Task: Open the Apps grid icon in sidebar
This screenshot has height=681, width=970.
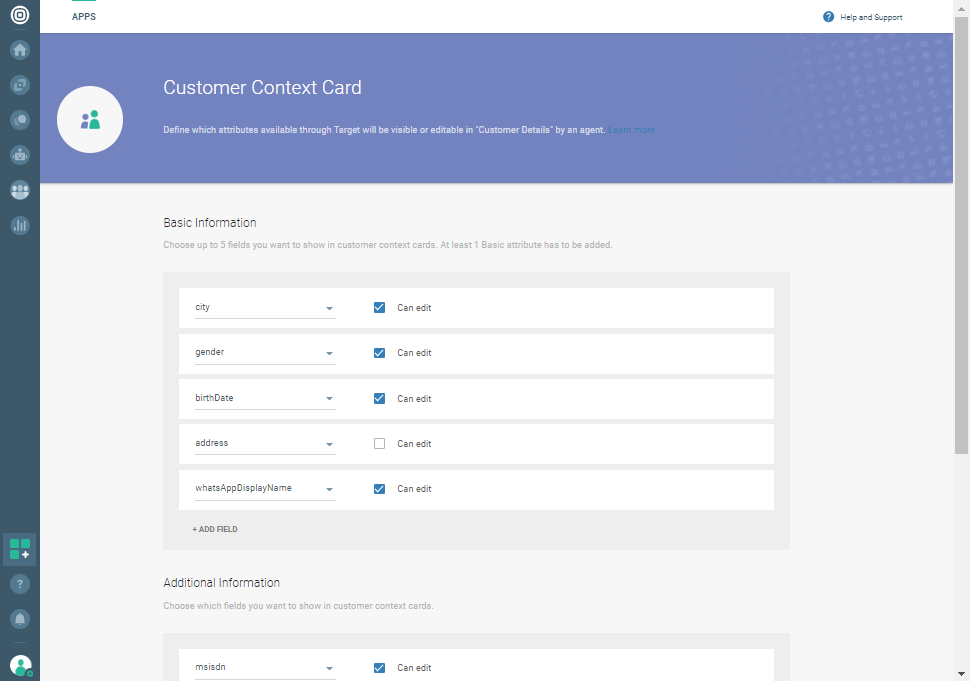Action: tap(20, 548)
